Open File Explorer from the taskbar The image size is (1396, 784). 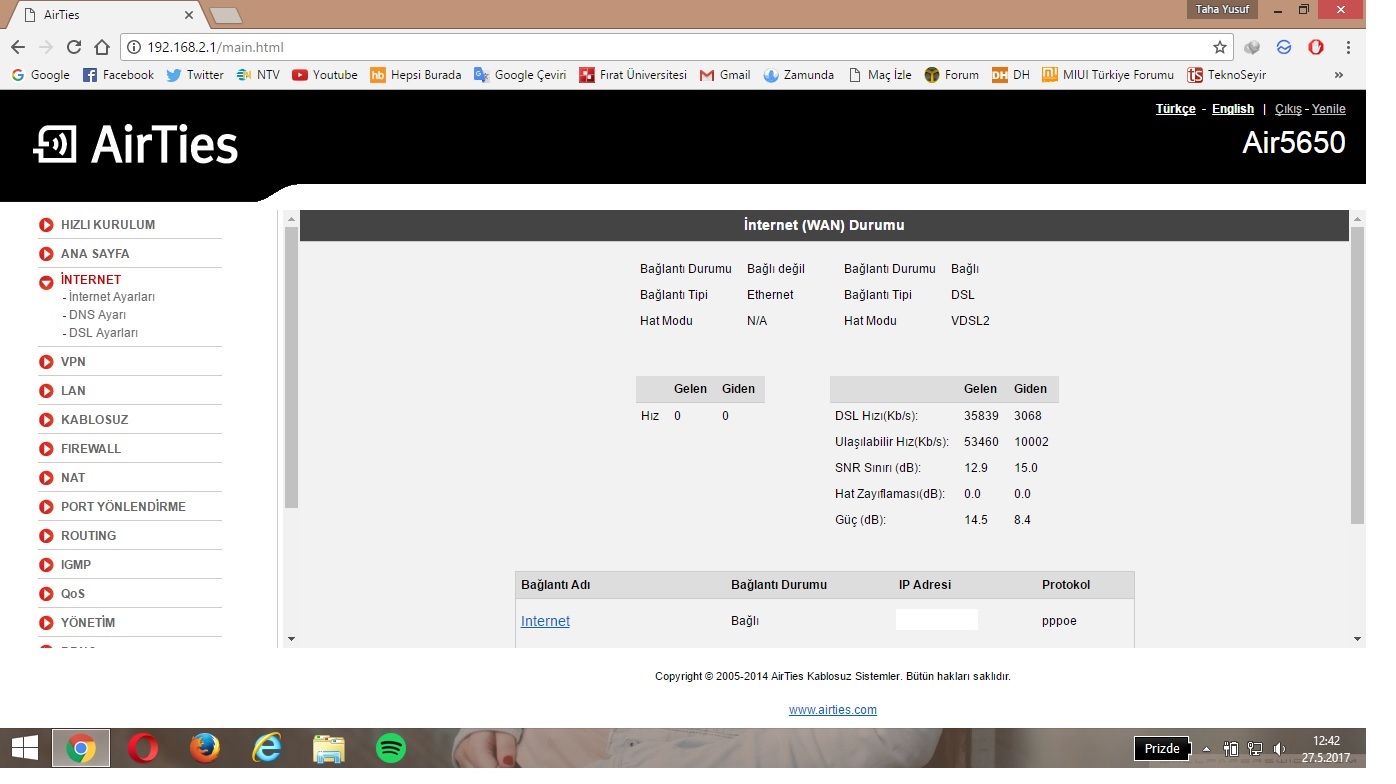click(x=329, y=748)
